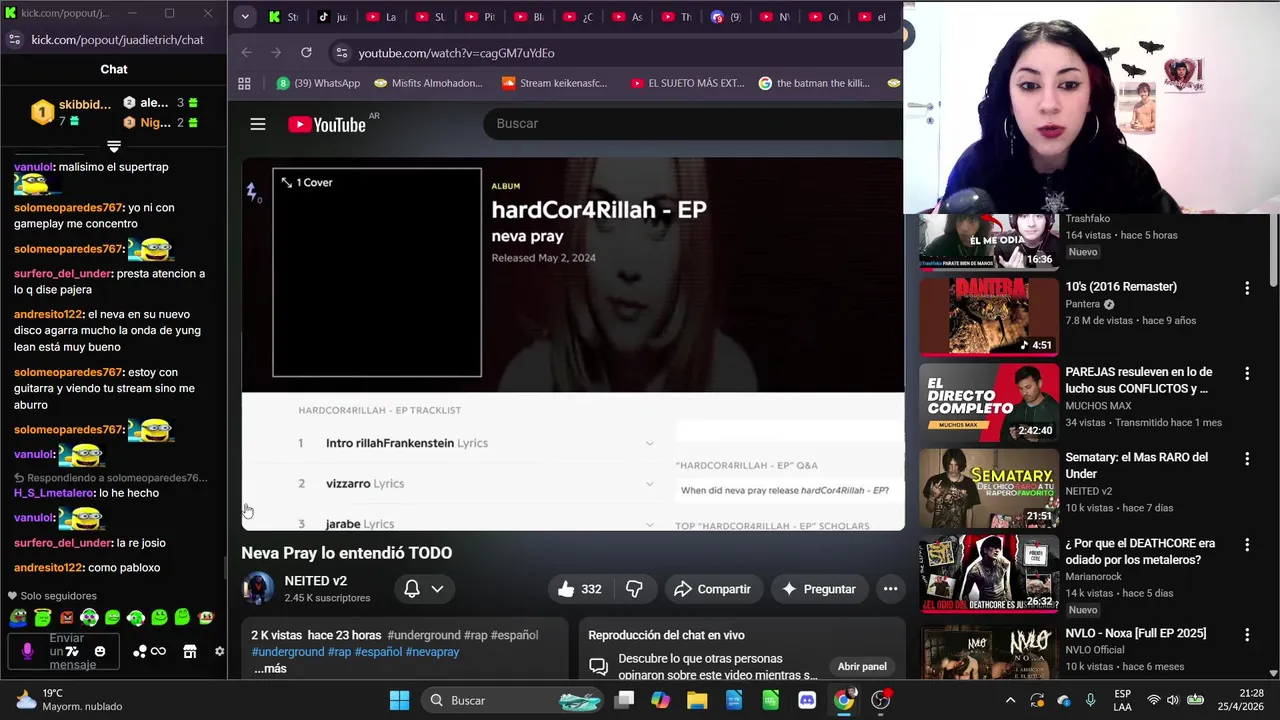Open the Chrome apps grid in bookmarks bar
This screenshot has height=720, width=1280.
point(244,83)
